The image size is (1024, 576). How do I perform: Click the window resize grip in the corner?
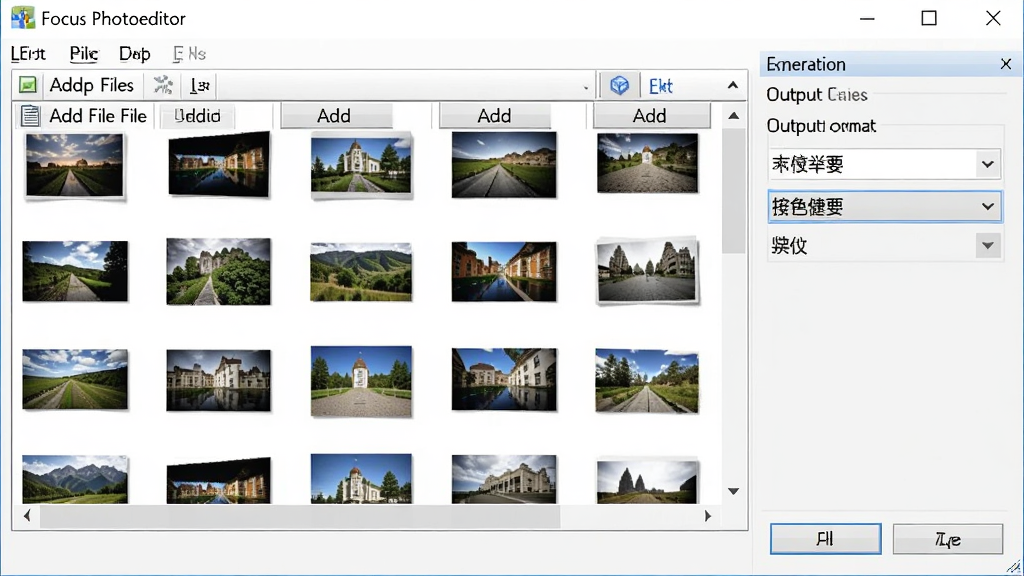tap(1014, 566)
